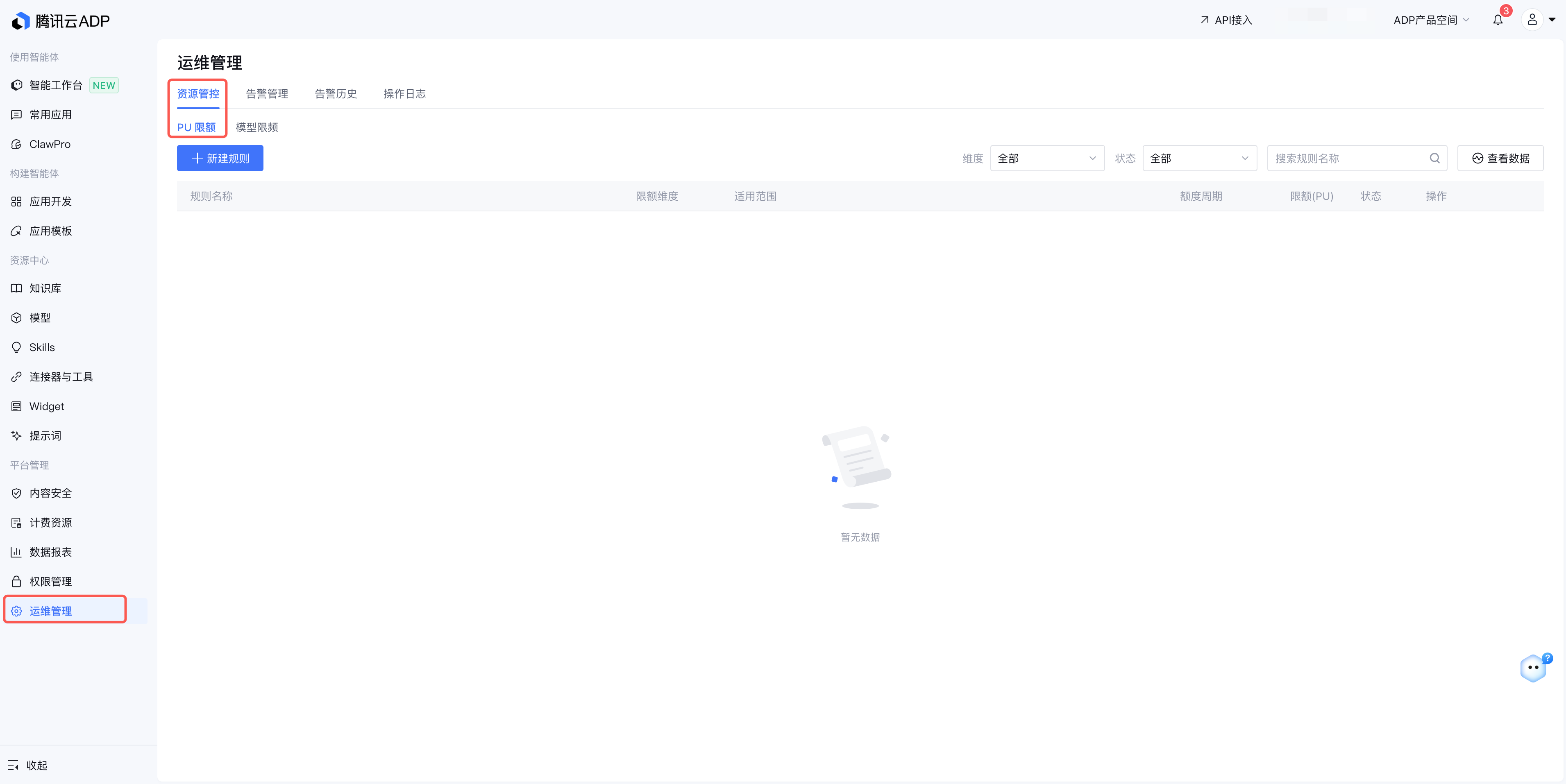The image size is (1566, 784).
Task: Expand the 维度 dropdown
Action: tap(1047, 159)
